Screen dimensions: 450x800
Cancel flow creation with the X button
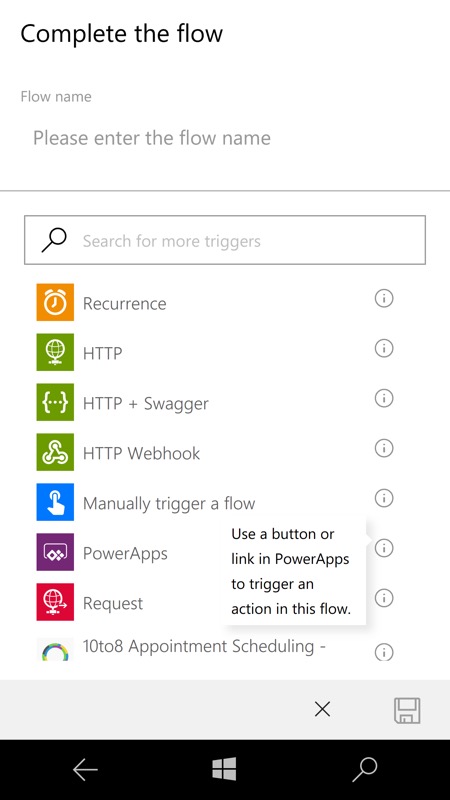click(322, 709)
